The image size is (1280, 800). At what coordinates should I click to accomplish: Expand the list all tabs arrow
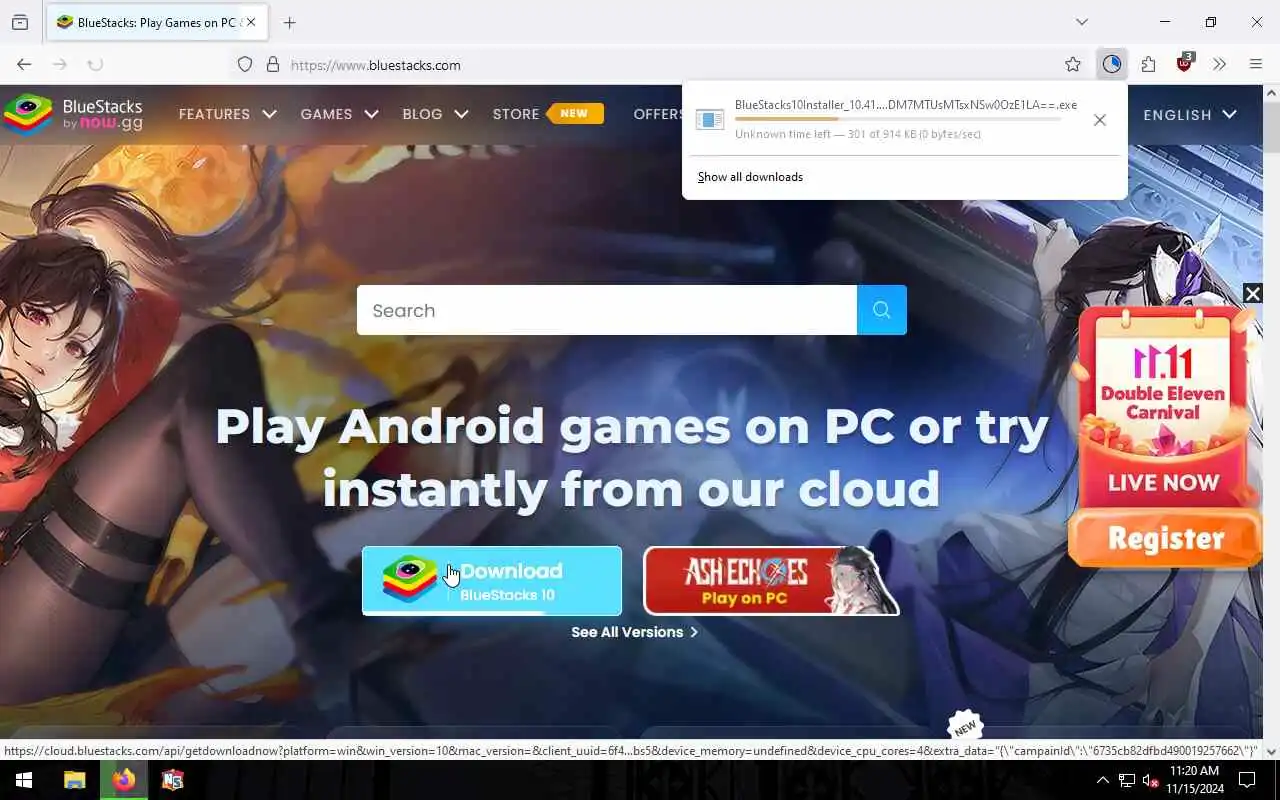click(x=1082, y=22)
